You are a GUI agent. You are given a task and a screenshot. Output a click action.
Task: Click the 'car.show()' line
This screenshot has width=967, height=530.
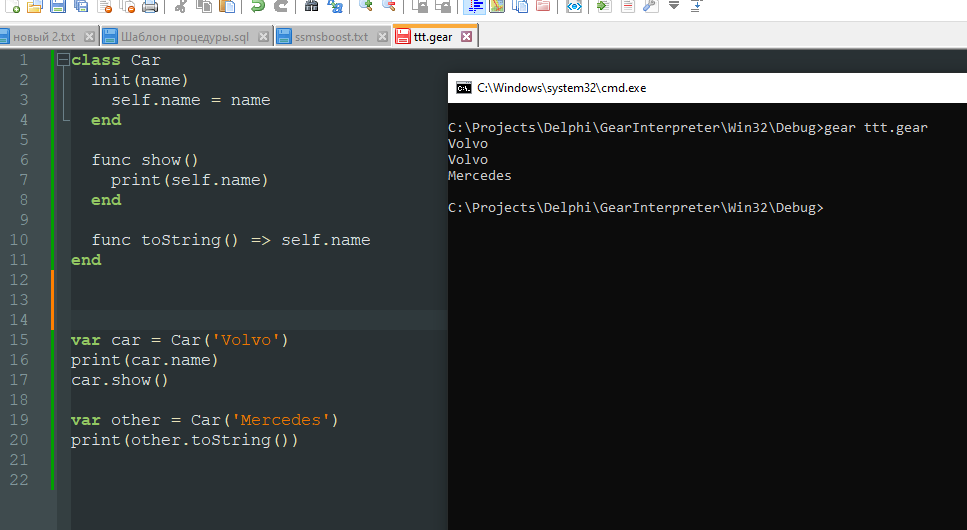(120, 380)
